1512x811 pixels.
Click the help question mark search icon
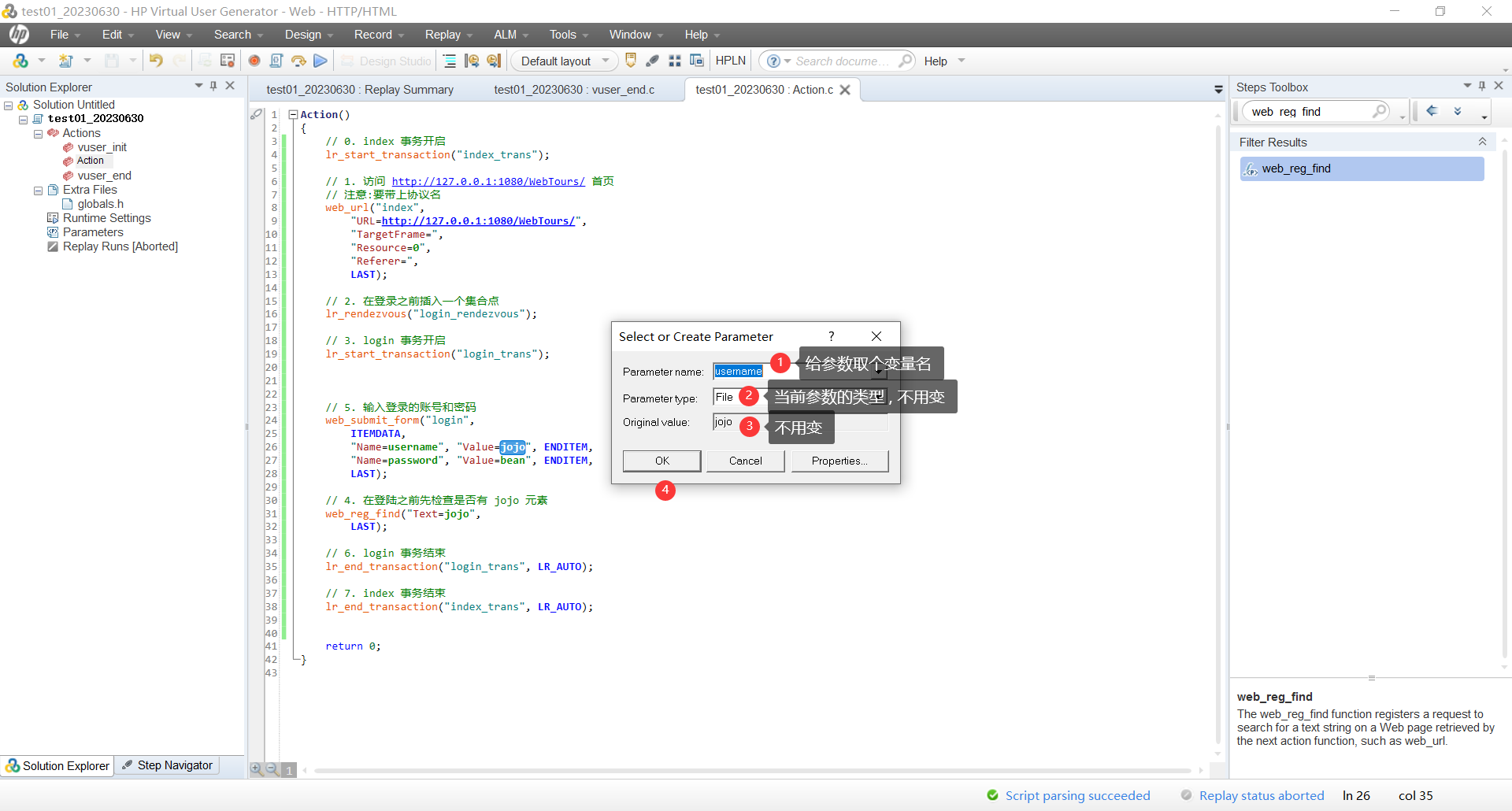[773, 61]
